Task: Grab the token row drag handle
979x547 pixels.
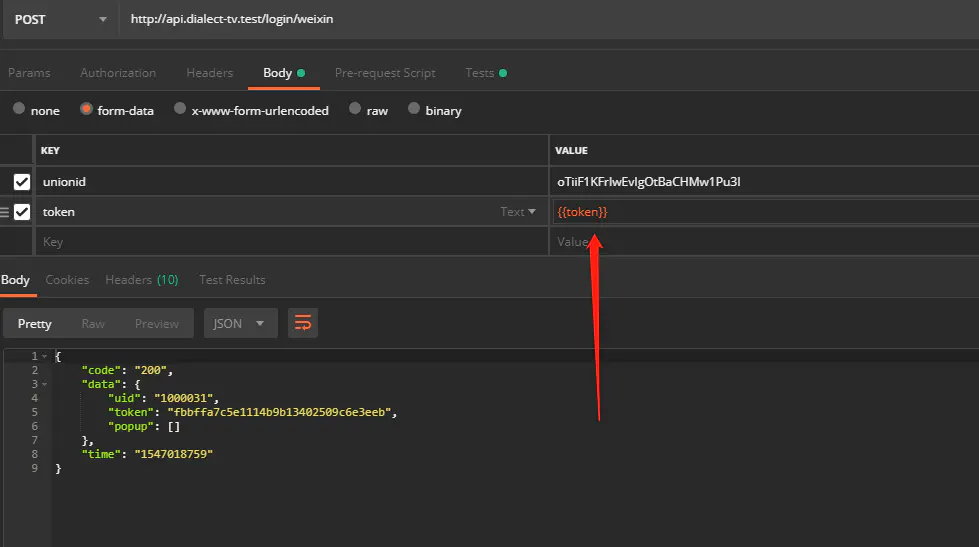Action: (x=5, y=212)
